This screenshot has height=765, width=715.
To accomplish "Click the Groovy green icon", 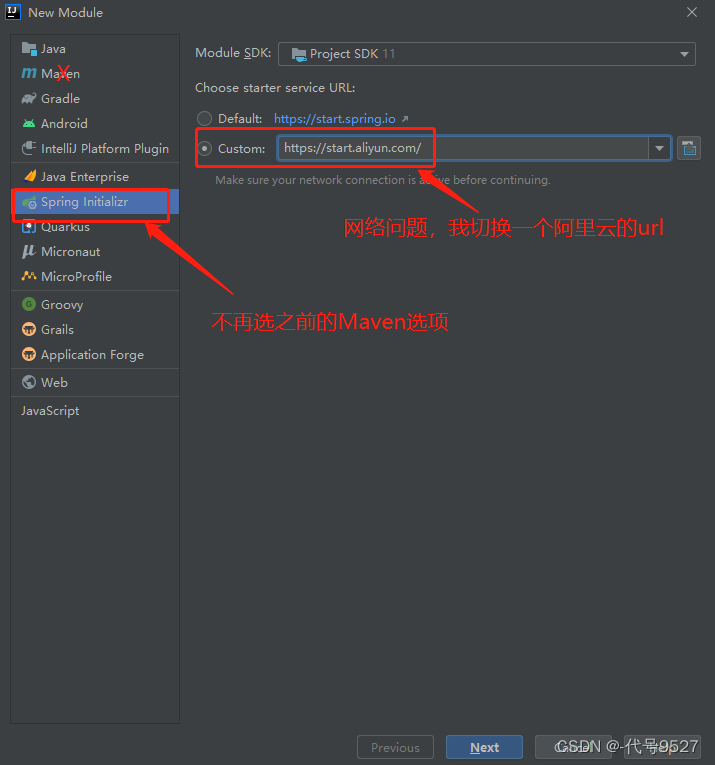I will tap(29, 304).
